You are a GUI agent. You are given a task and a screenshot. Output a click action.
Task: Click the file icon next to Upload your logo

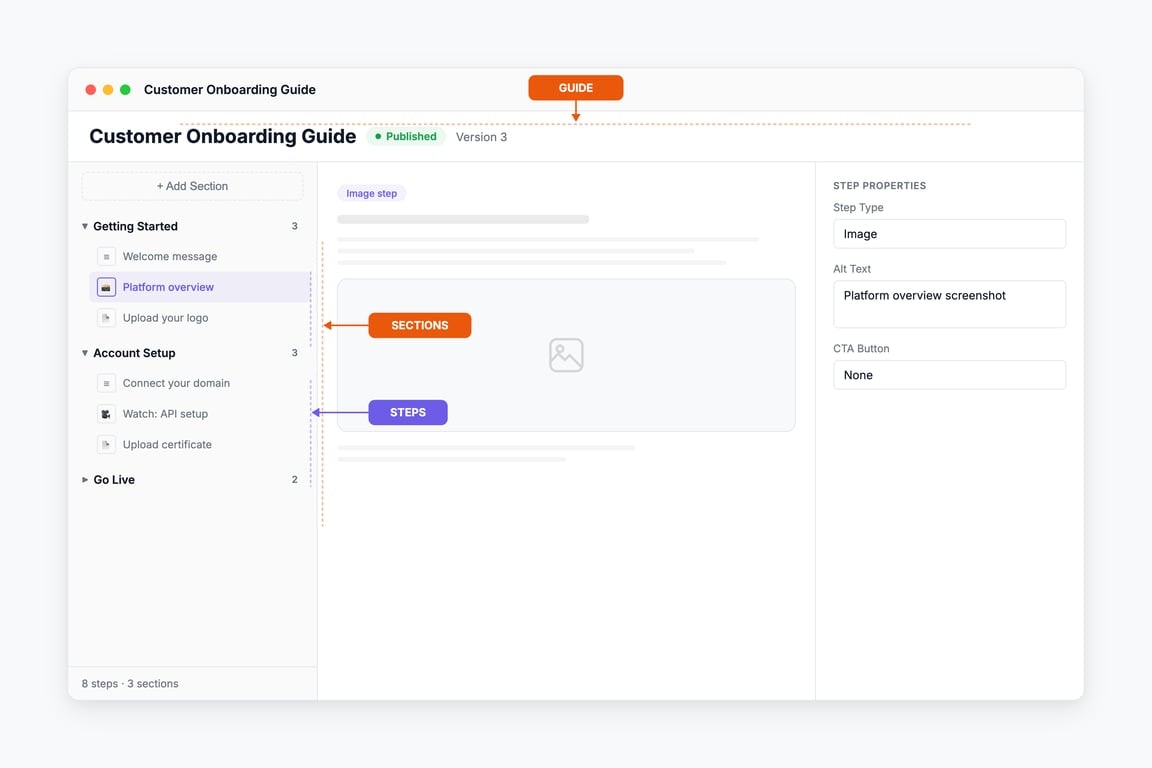click(x=106, y=317)
